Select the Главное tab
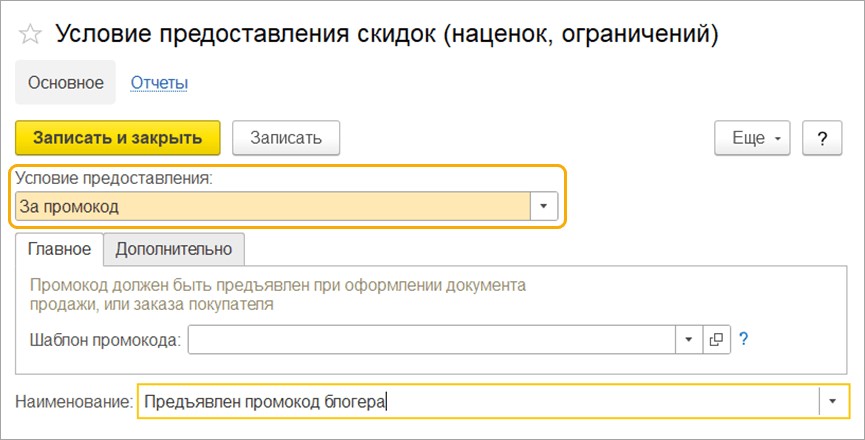Viewport: 865px width, 440px height. point(59,248)
